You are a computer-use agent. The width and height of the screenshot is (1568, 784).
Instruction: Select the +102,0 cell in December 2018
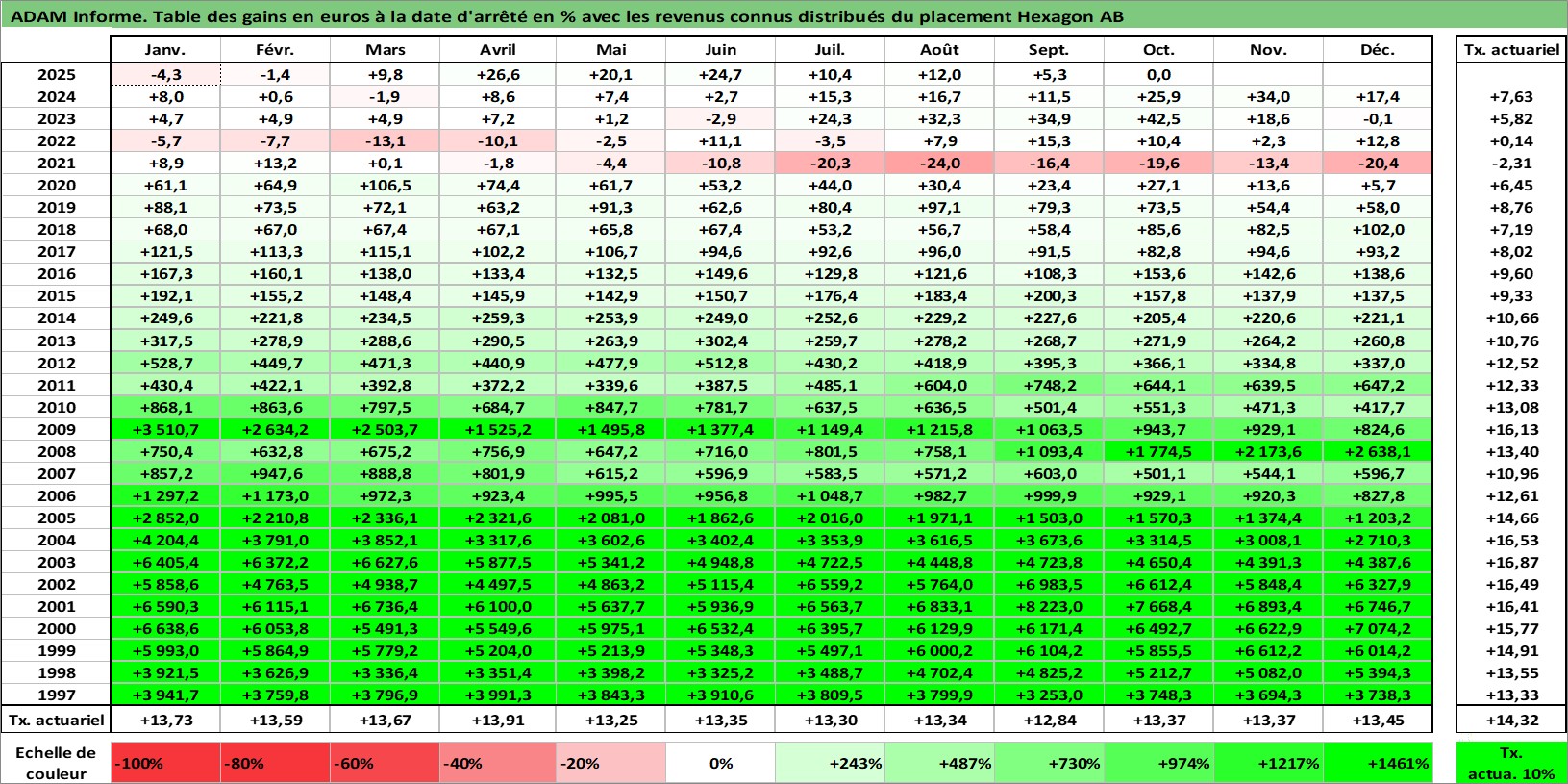(x=1378, y=230)
